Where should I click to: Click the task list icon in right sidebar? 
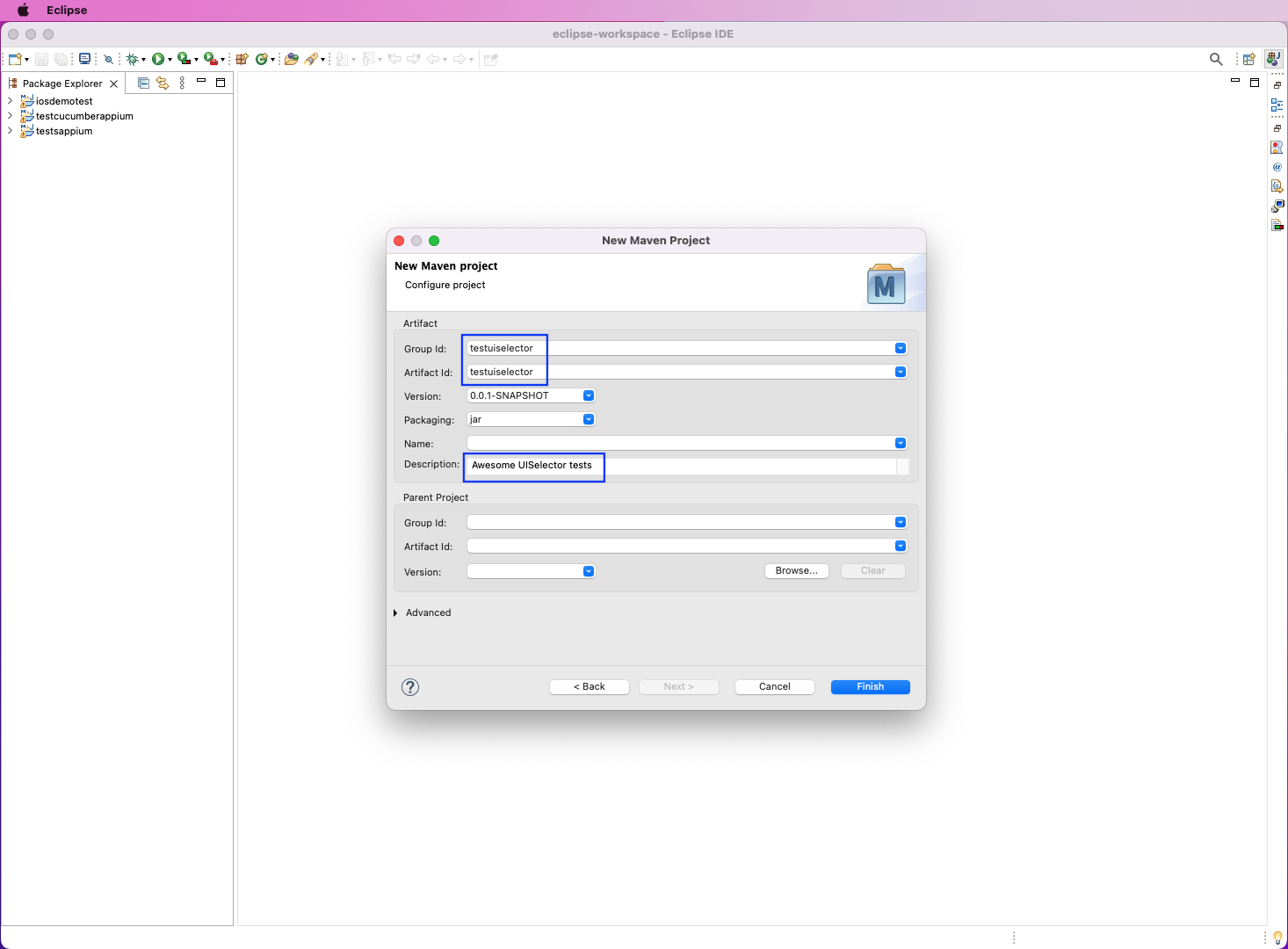(1277, 147)
